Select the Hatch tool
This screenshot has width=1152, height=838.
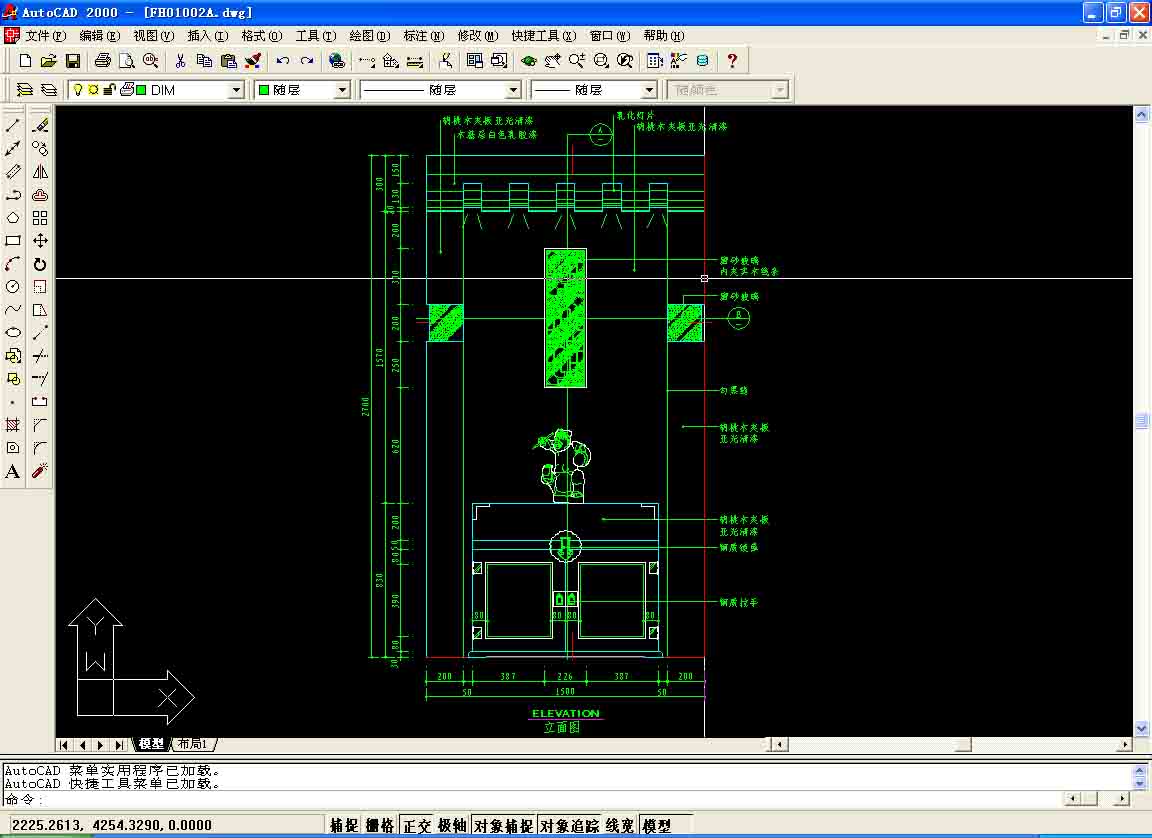[x=13, y=425]
